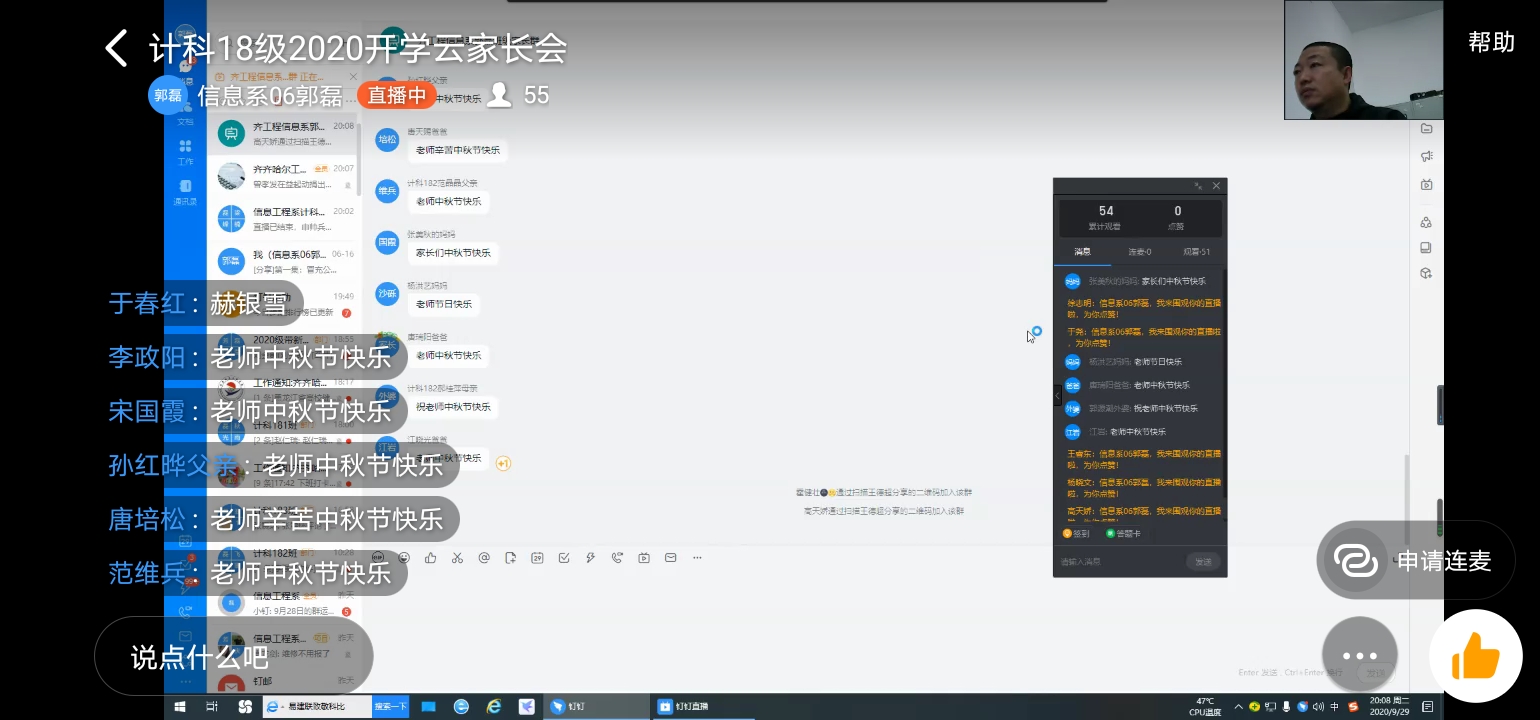
Task: Click the 申请连麦 request mic button
Action: pos(1415,561)
